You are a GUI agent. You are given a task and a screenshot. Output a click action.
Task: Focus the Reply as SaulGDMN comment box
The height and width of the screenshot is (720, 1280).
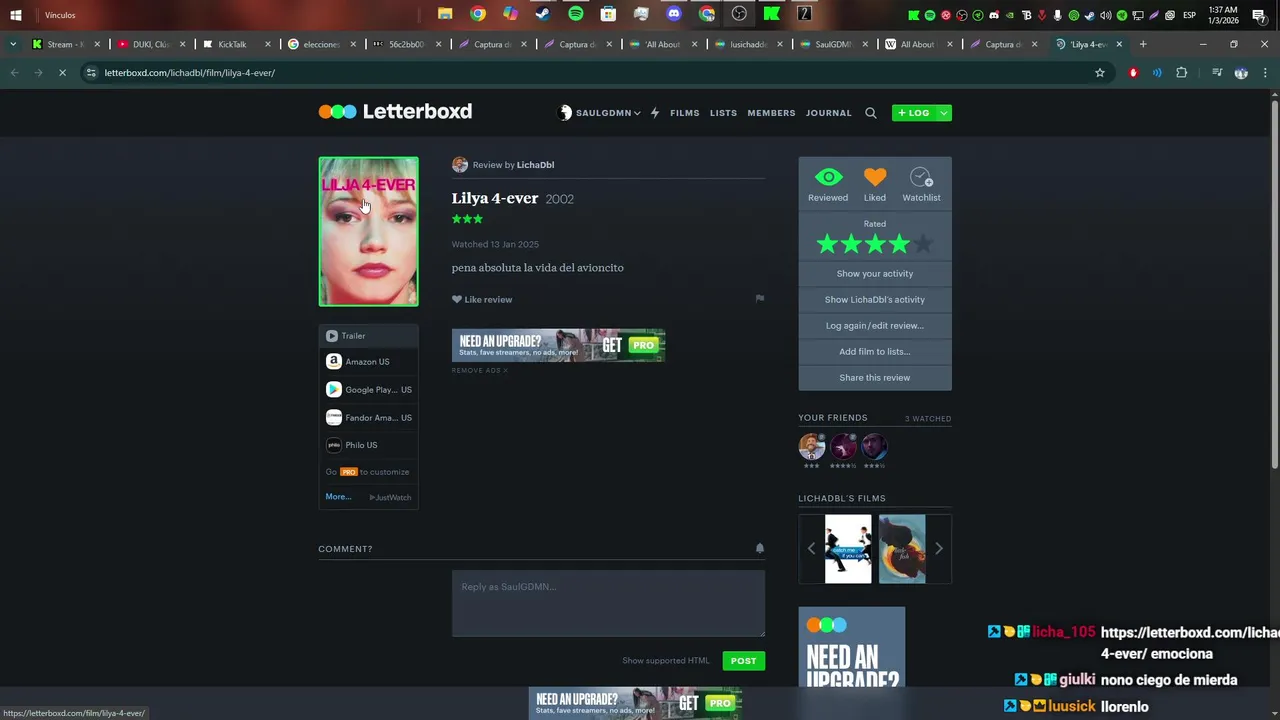(608, 604)
